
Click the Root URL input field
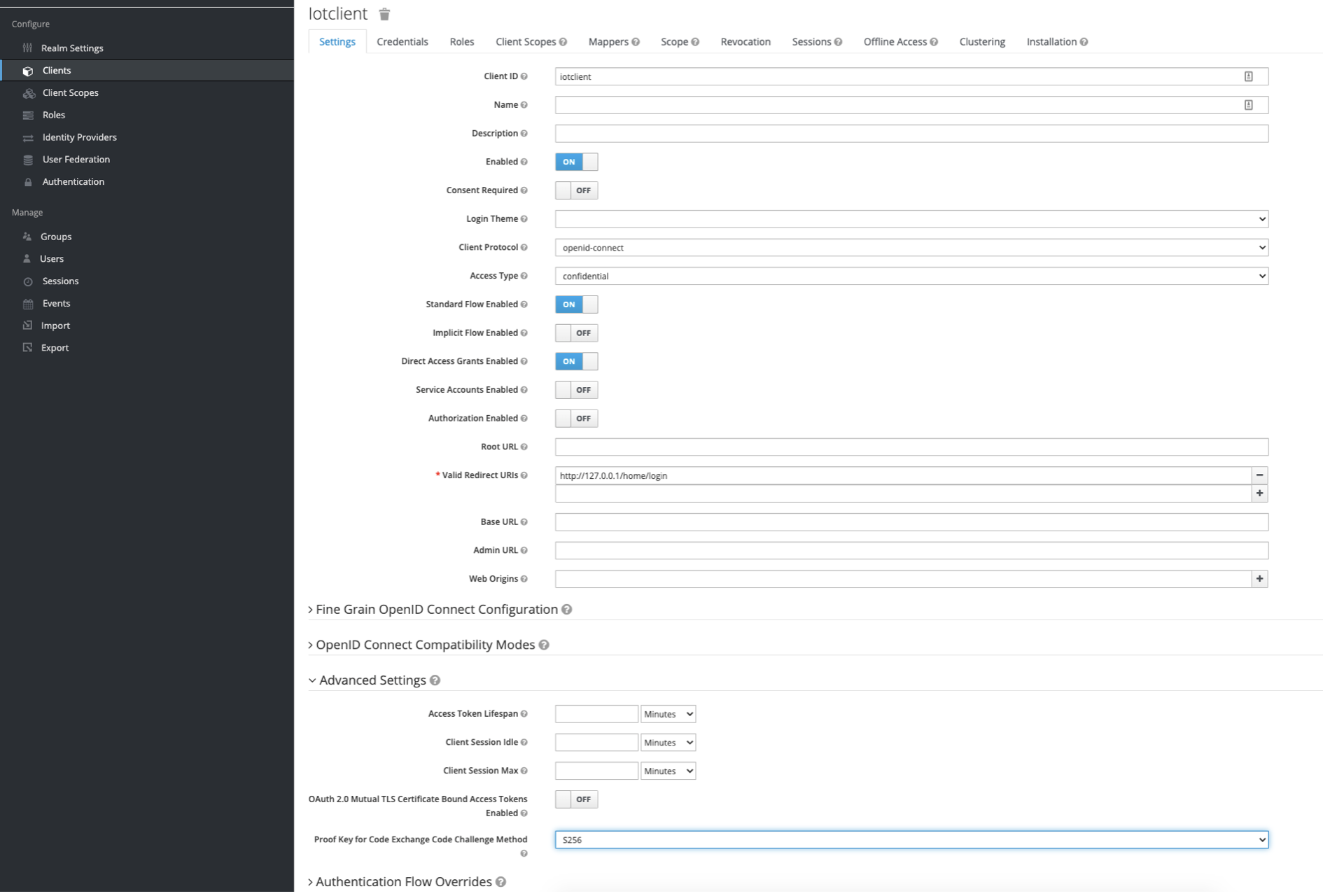point(911,447)
